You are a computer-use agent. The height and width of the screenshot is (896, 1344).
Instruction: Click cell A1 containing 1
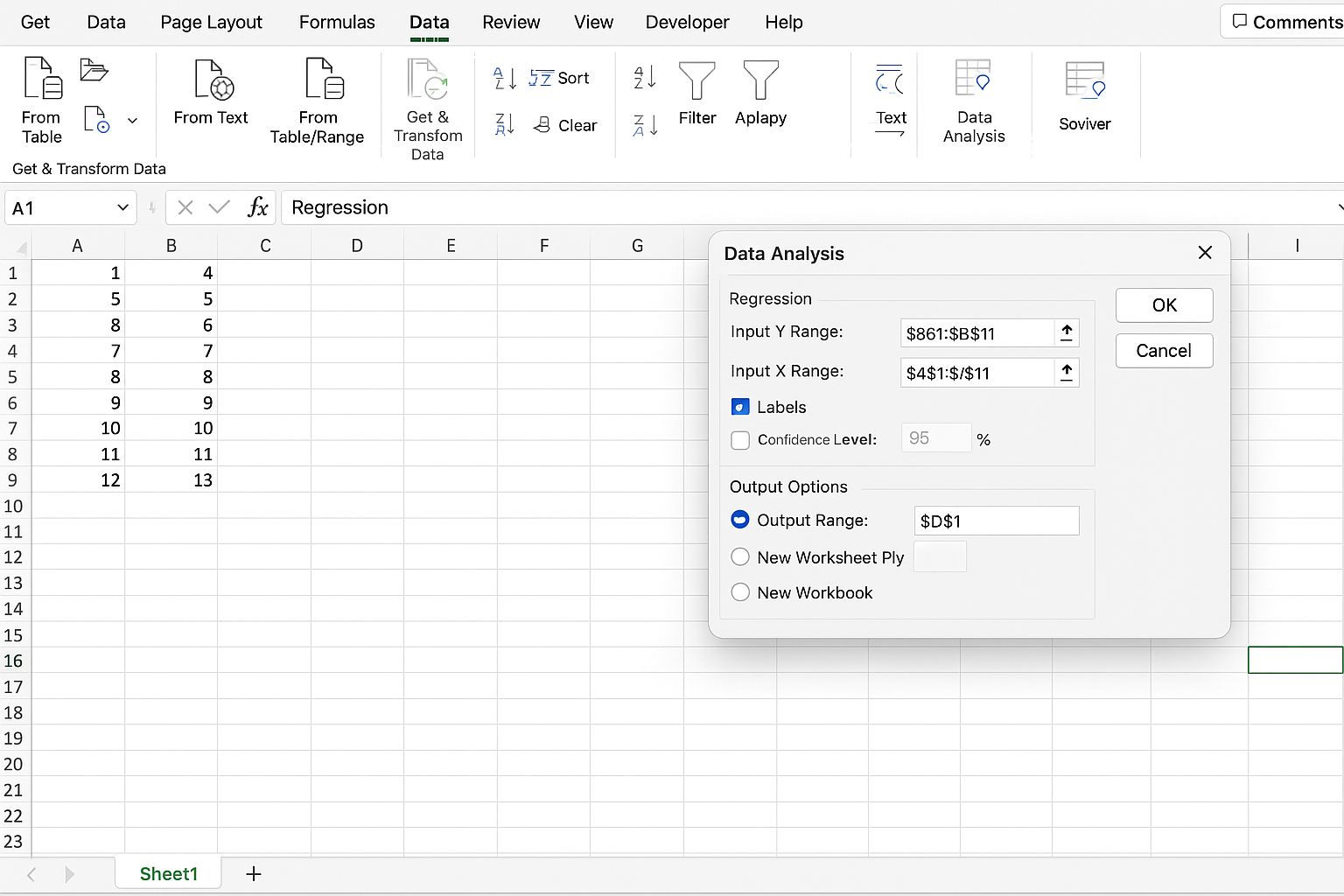coord(78,273)
